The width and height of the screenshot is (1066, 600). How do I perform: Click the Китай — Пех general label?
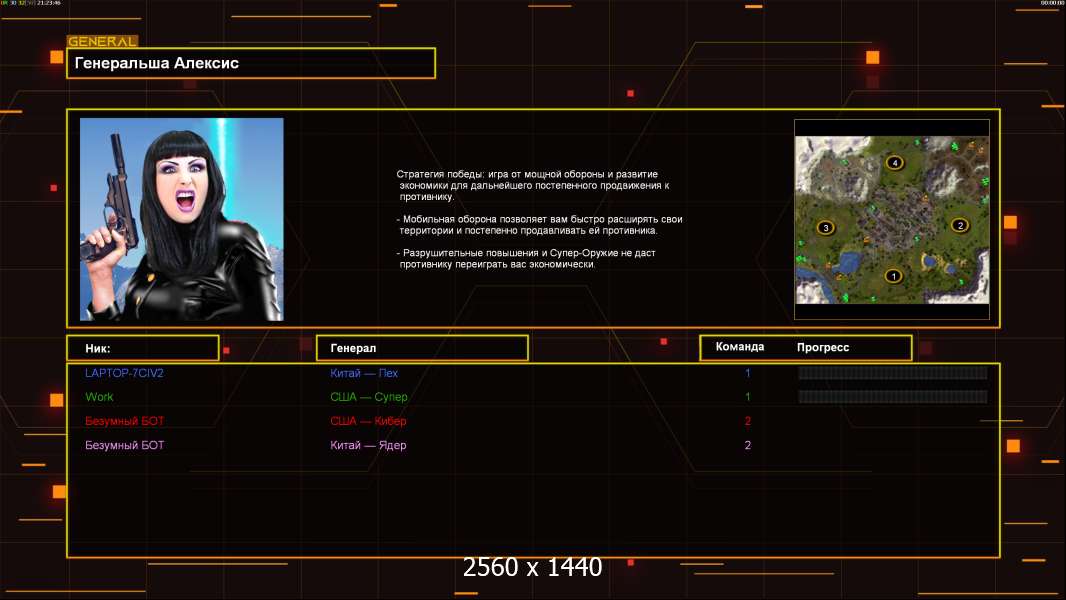click(x=364, y=373)
